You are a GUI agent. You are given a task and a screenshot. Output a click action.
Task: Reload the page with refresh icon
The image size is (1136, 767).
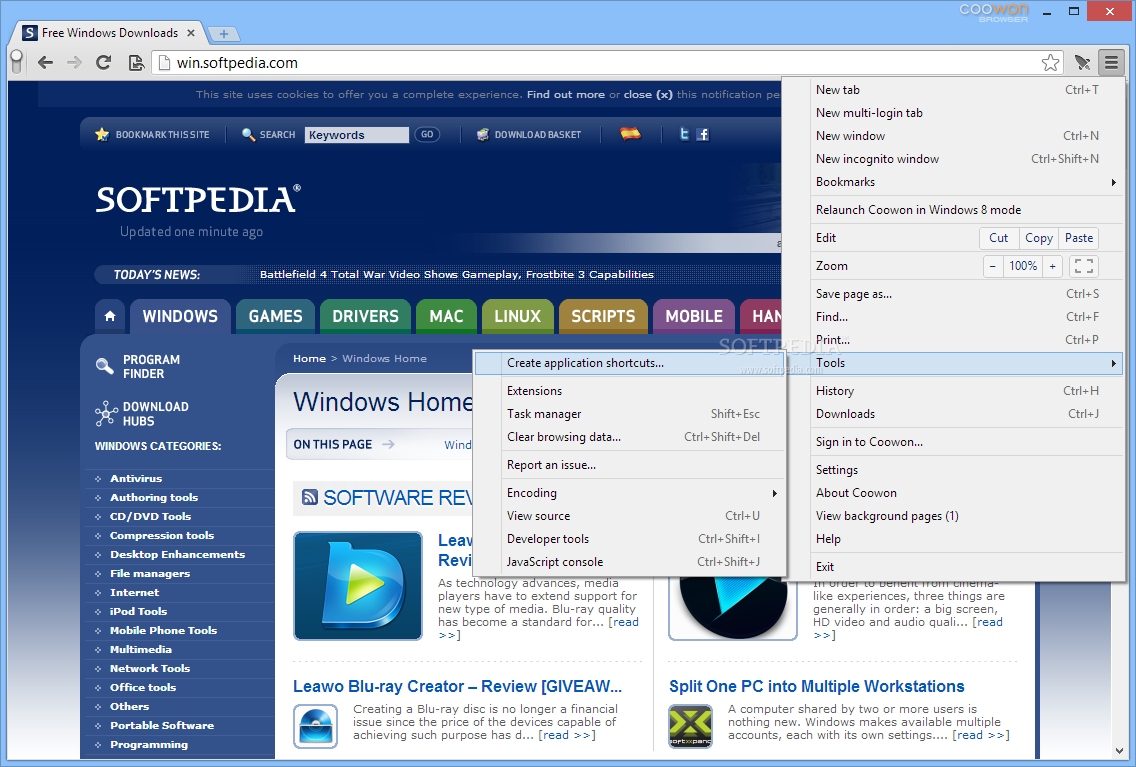point(104,63)
